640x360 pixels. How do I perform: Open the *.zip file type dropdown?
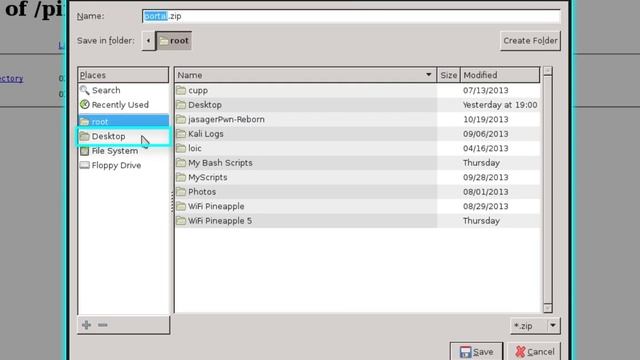(535, 326)
